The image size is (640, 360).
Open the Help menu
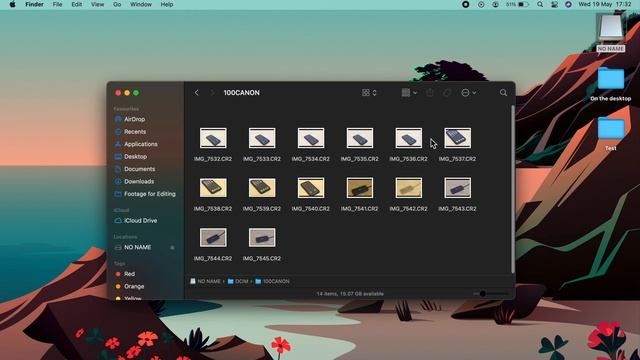tap(167, 4)
